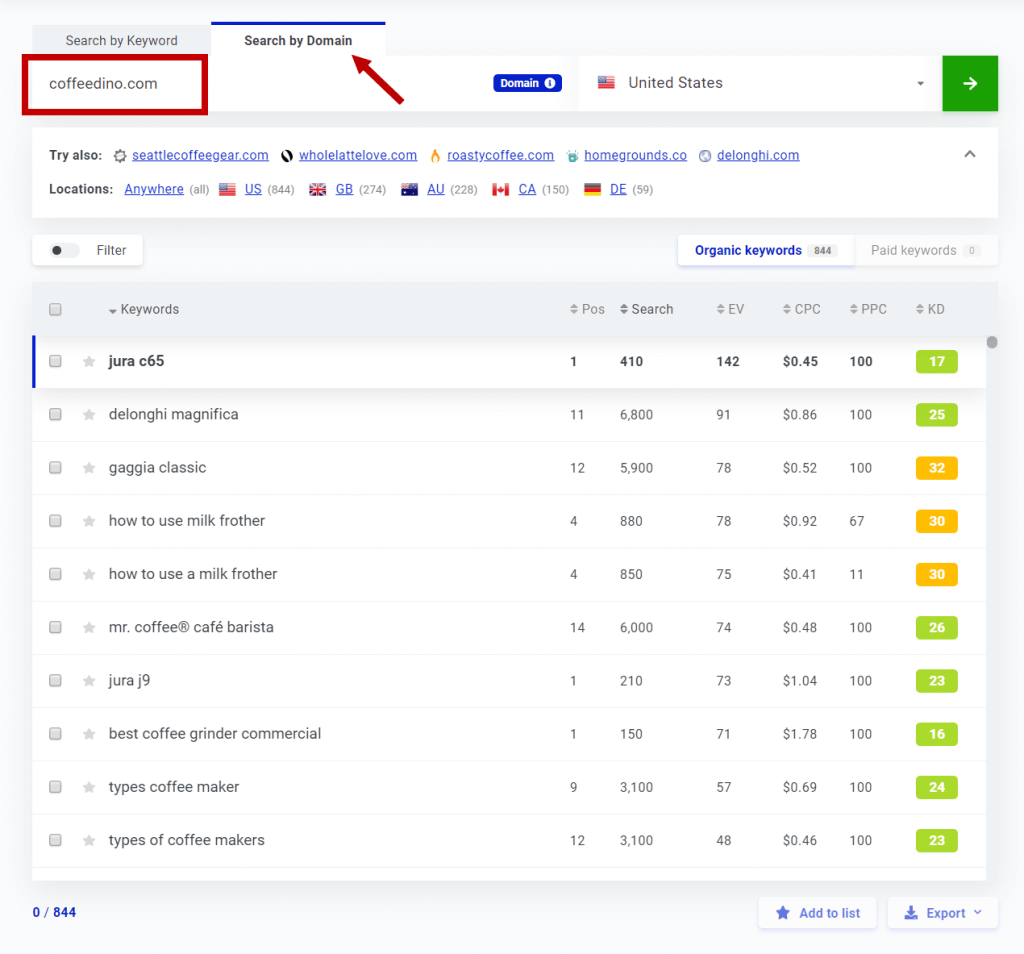Click the Add to list button

[x=817, y=912]
